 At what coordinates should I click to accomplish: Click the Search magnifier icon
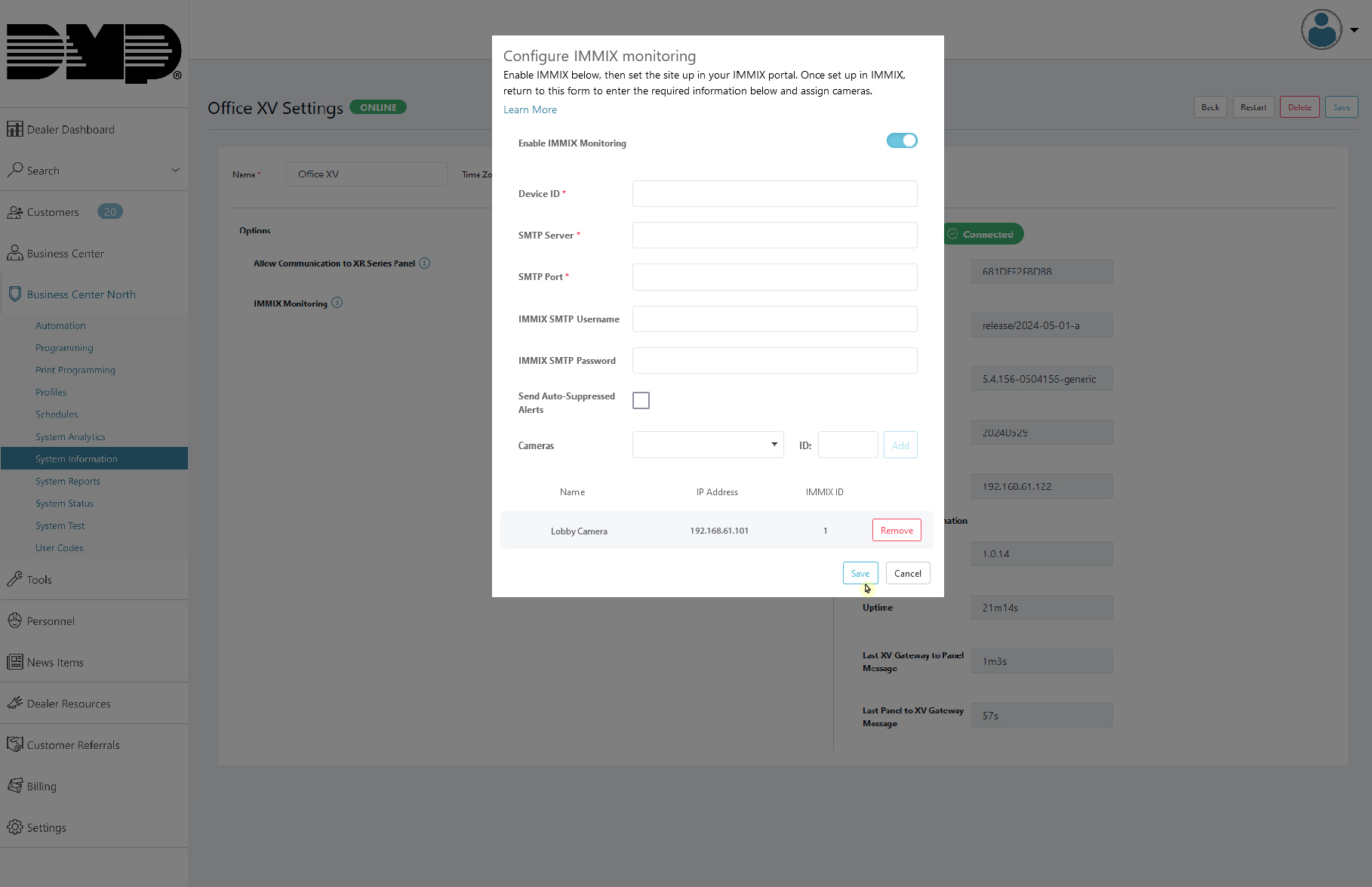pyautogui.click(x=14, y=170)
